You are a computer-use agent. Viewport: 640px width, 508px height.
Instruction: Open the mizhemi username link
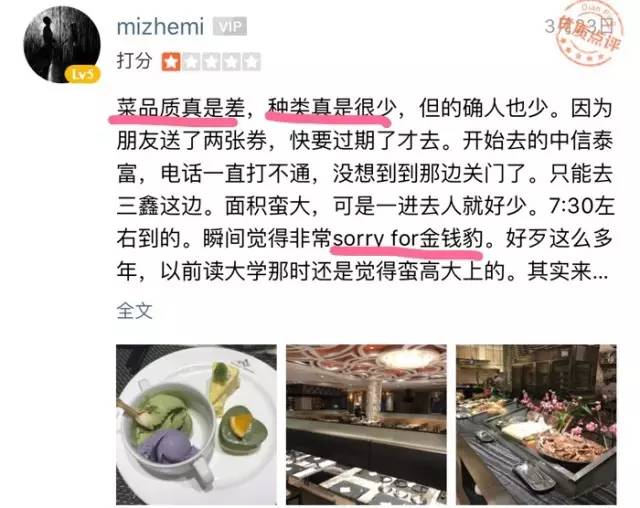[160, 27]
